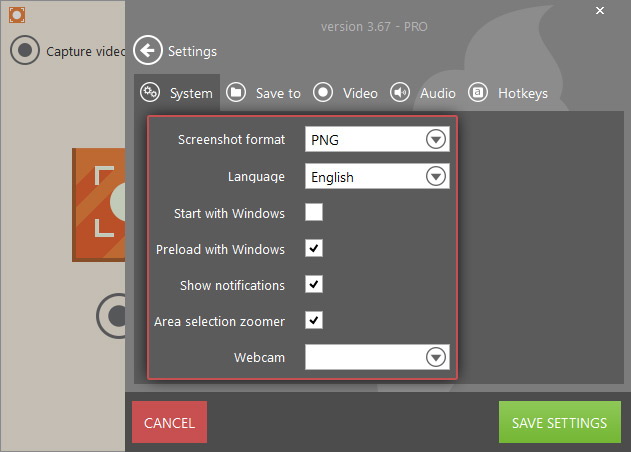This screenshot has width=631, height=452.
Task: Click the System gears icon
Action: click(150, 93)
